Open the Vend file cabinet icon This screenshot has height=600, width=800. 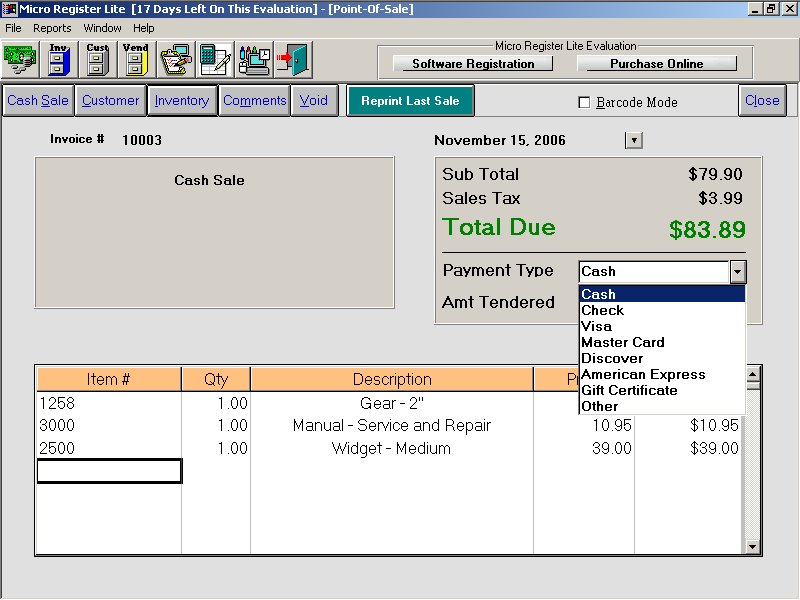point(135,60)
